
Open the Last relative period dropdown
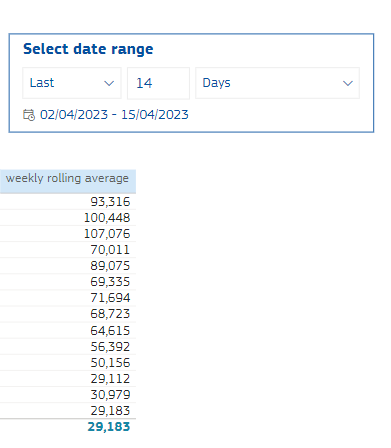pos(72,83)
